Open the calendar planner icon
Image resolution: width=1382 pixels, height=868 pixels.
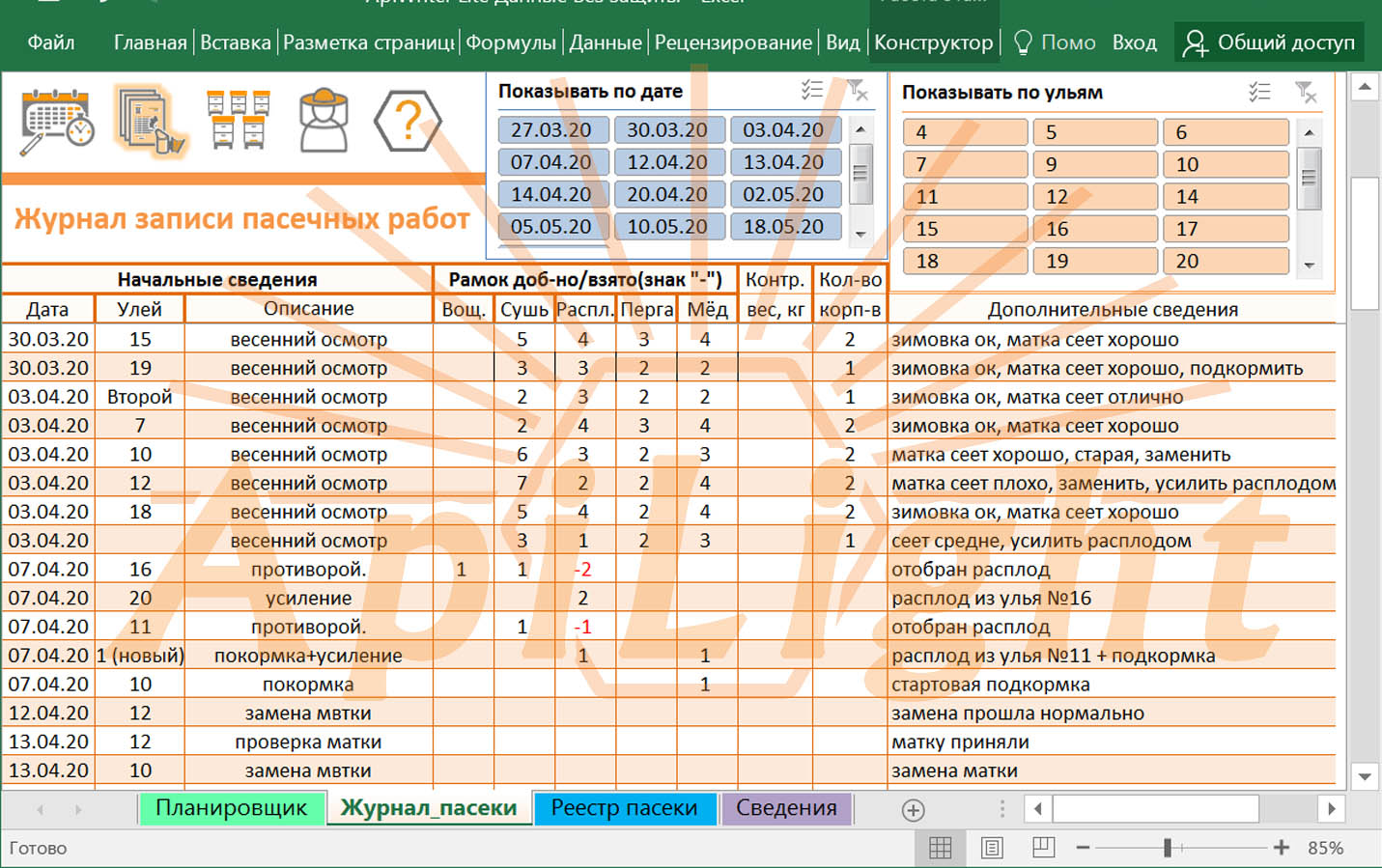click(x=57, y=120)
